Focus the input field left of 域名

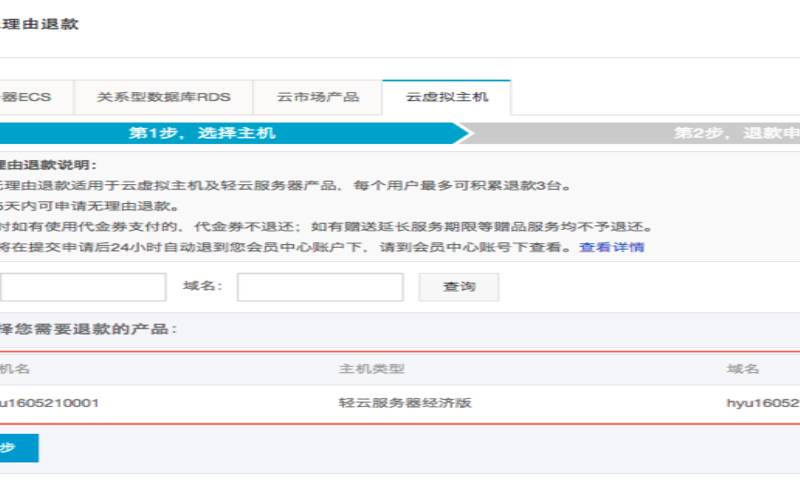(83, 287)
